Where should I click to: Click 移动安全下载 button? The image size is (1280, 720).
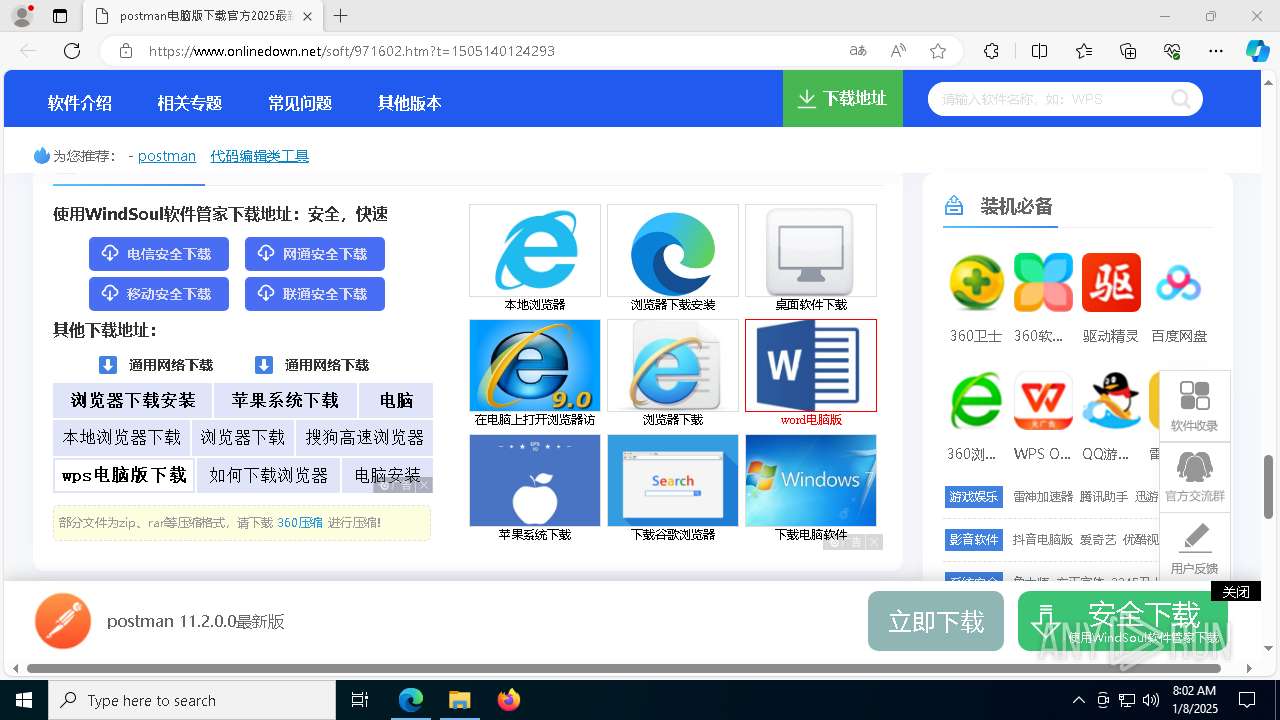[159, 294]
